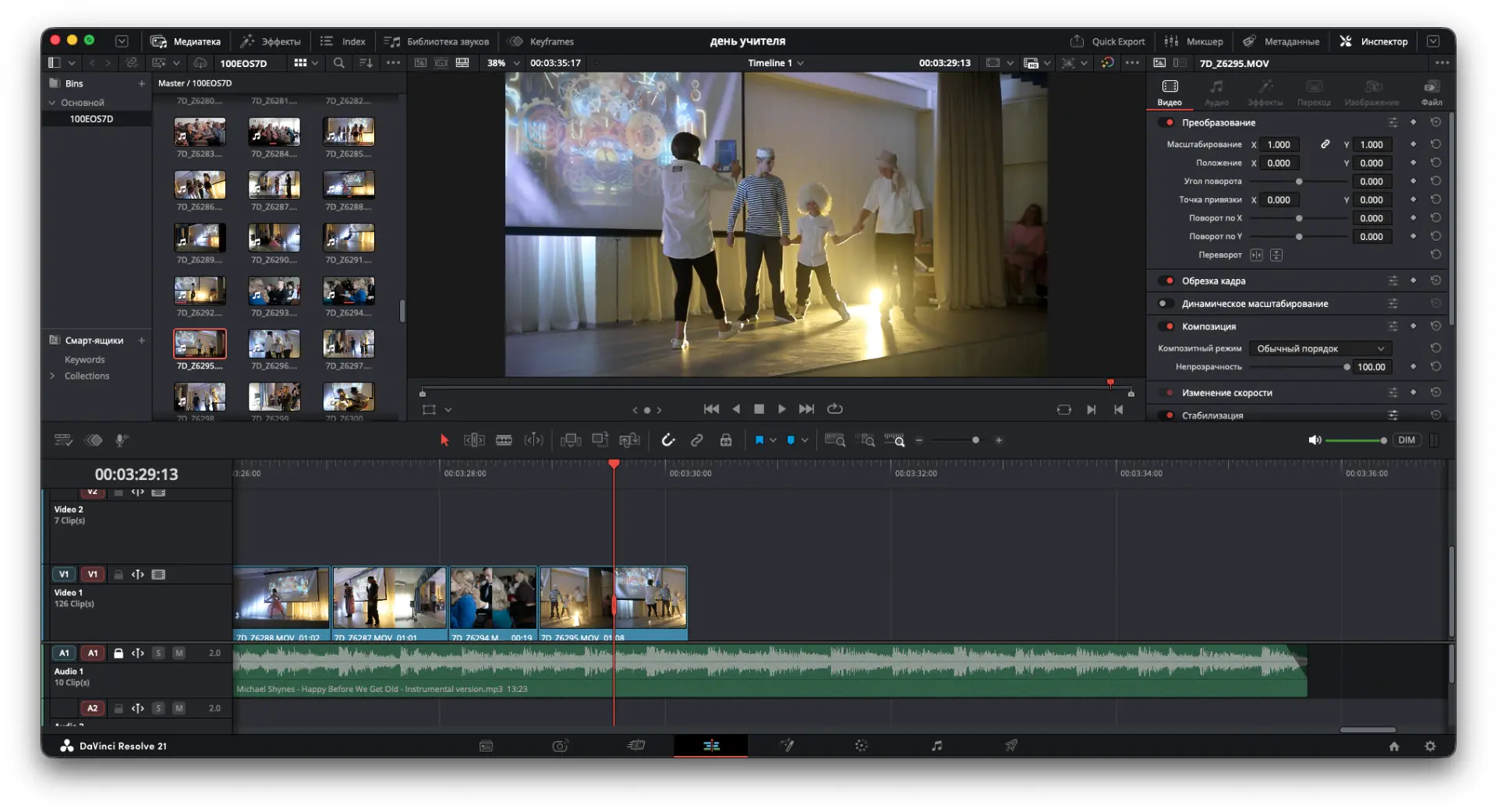Open the Deliver rocket page icon
This screenshot has width=1497, height=812.
[1011, 746]
